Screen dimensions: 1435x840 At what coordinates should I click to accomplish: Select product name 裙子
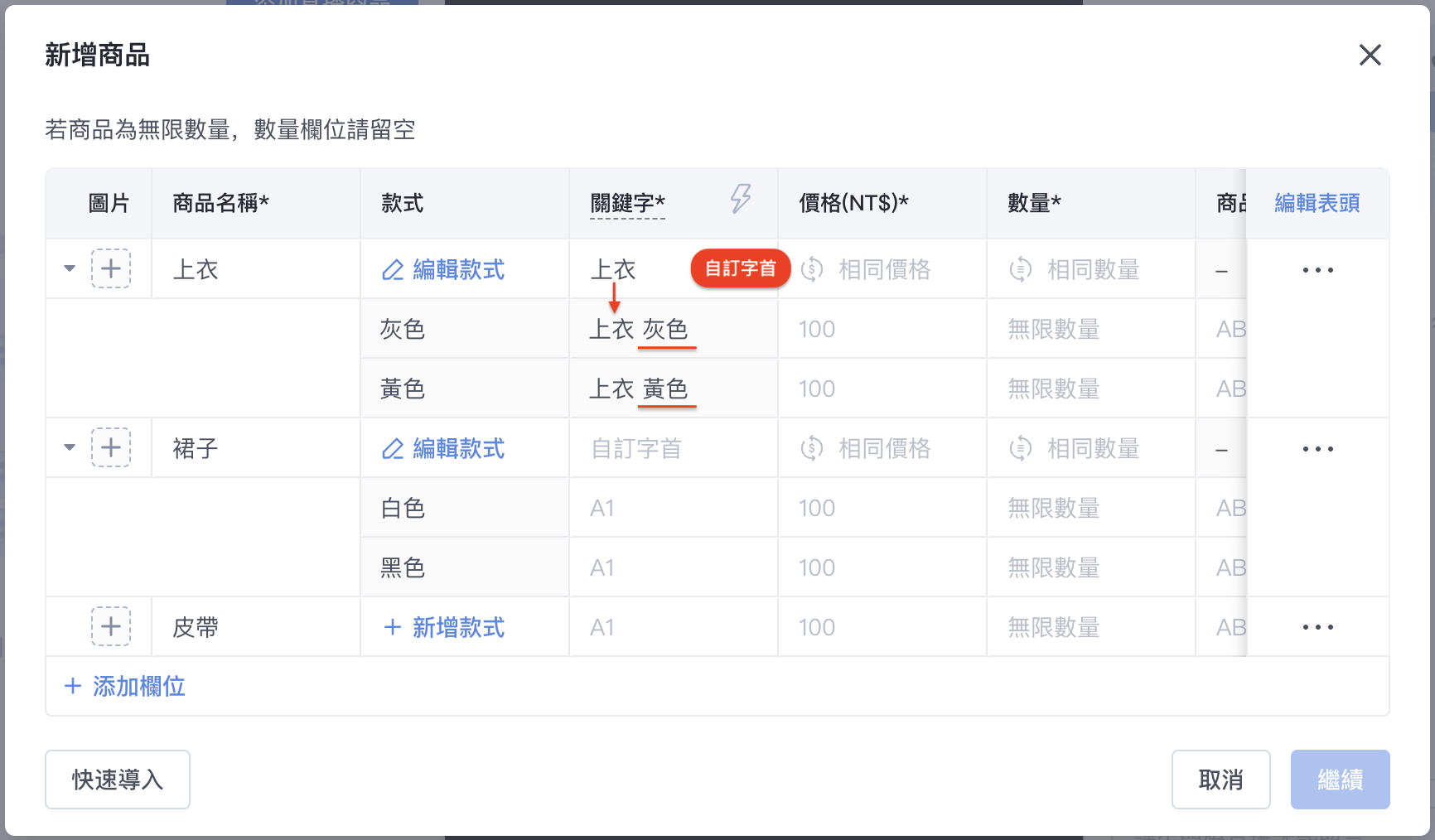point(256,448)
